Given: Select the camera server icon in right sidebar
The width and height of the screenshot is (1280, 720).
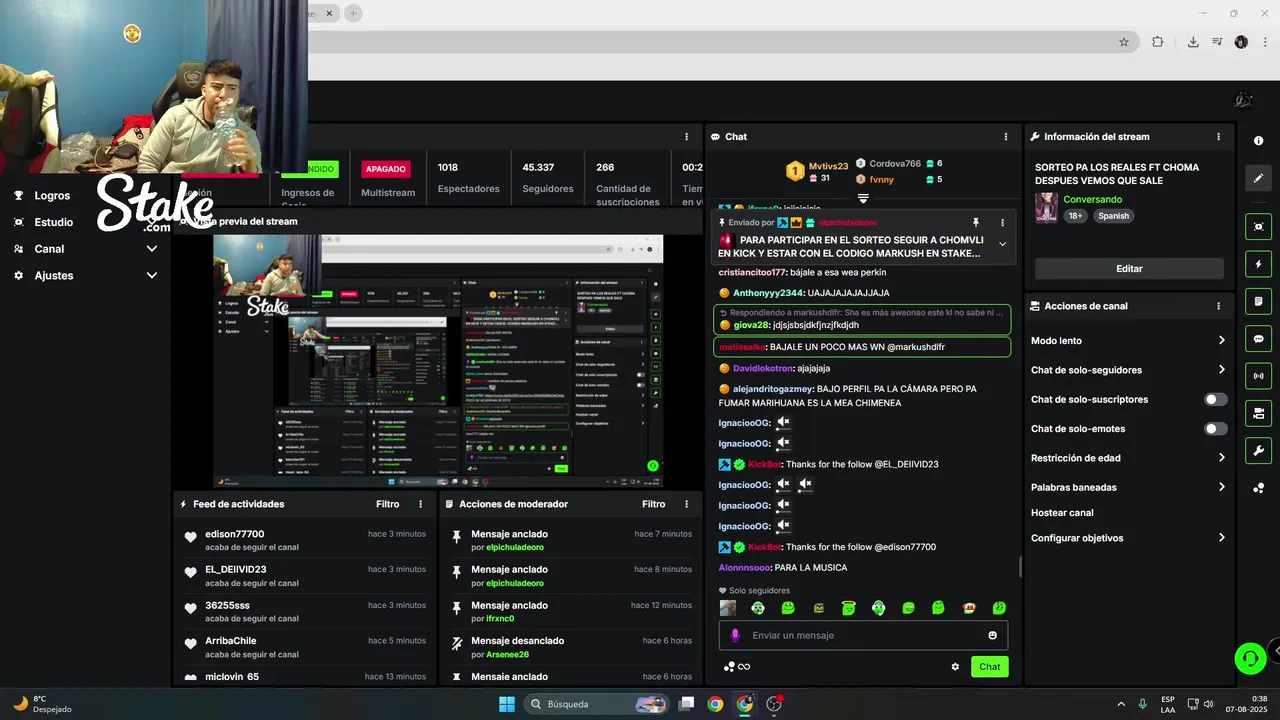Looking at the screenshot, I should (1258, 413).
